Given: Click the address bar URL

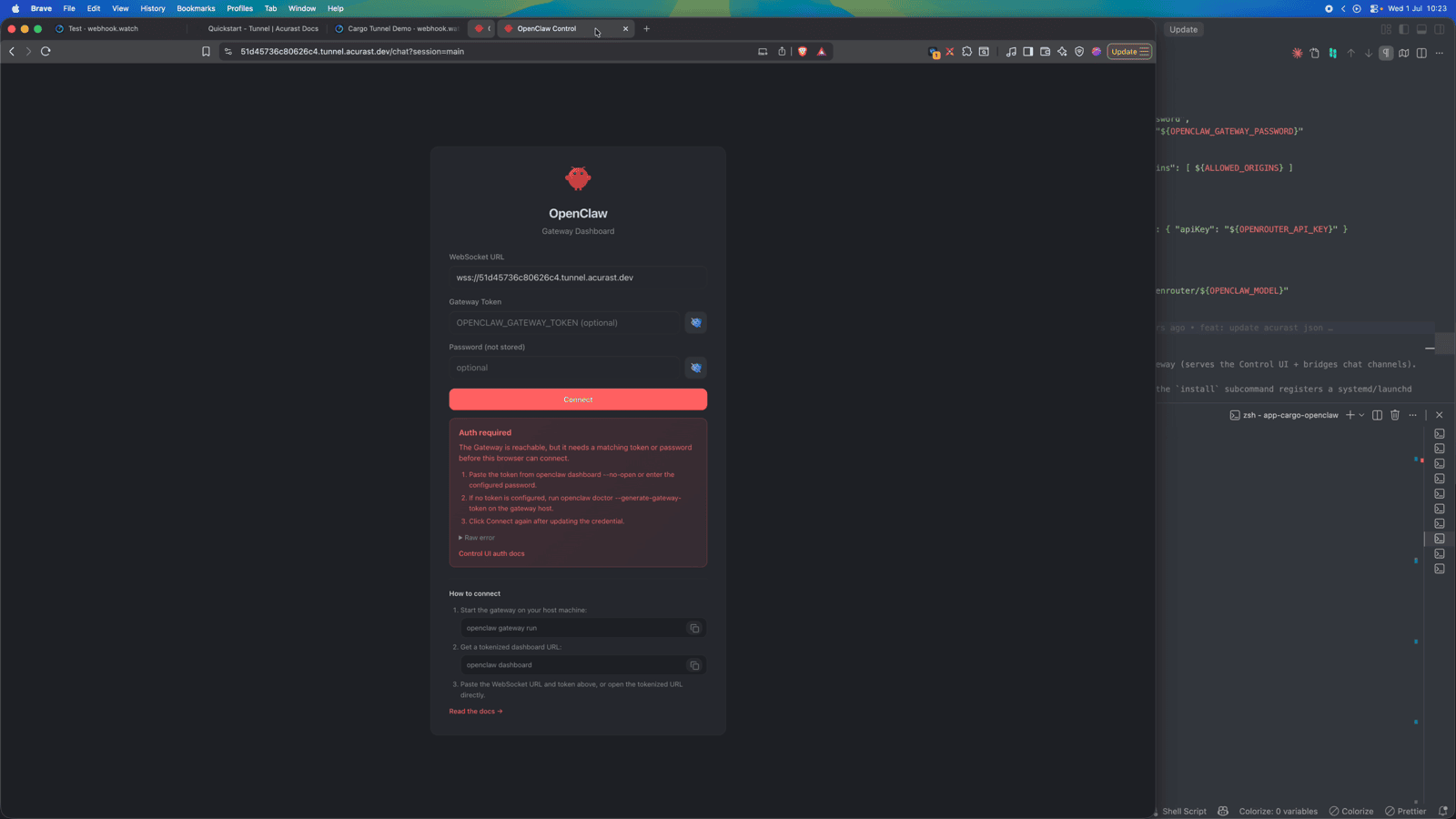Looking at the screenshot, I should (352, 52).
